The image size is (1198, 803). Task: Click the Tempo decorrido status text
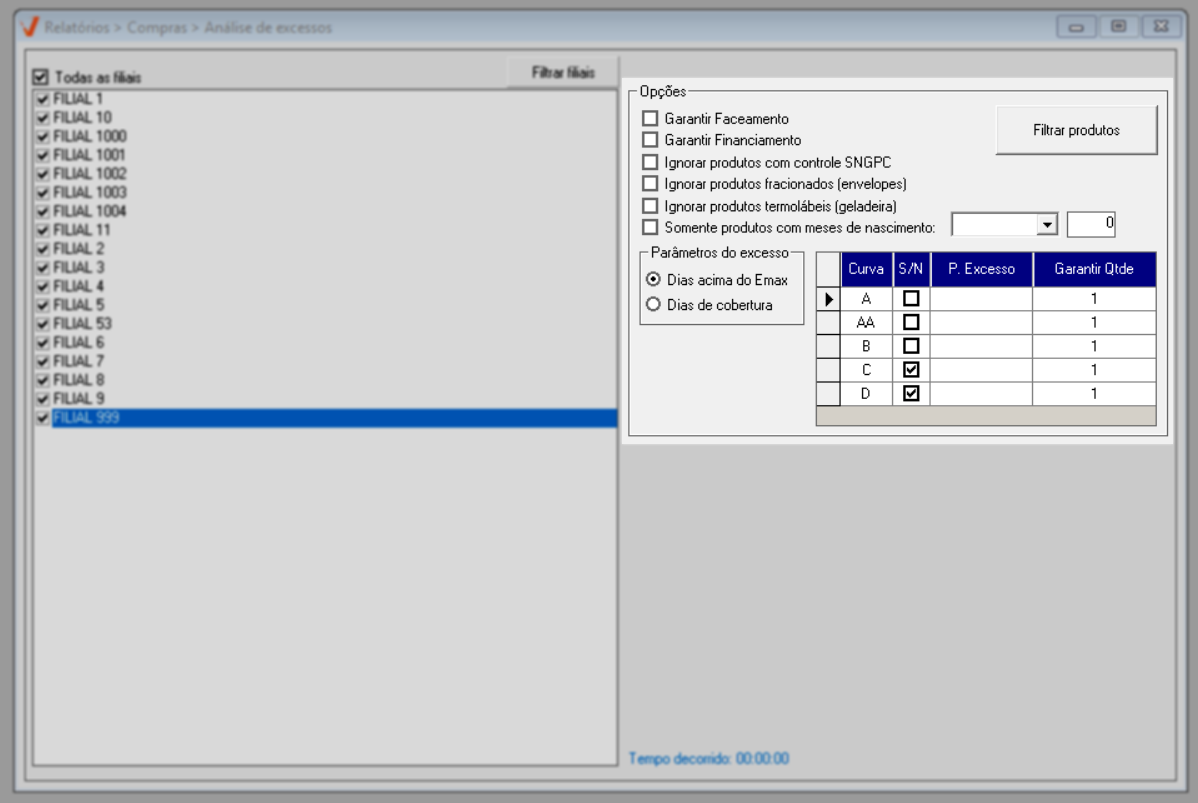click(x=709, y=758)
